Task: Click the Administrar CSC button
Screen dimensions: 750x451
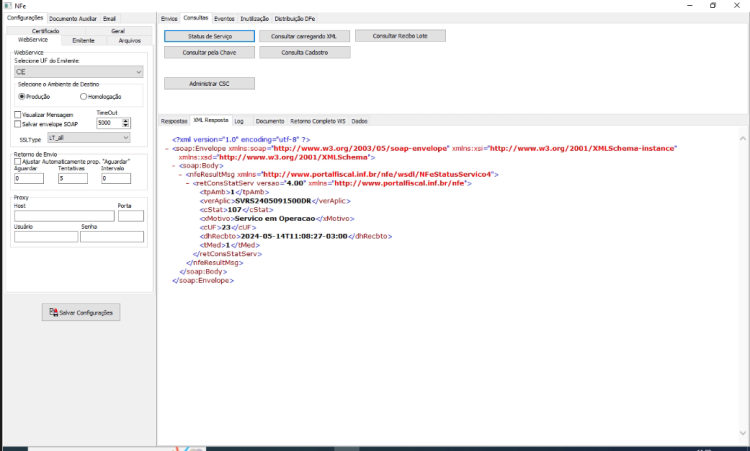Action: point(210,84)
